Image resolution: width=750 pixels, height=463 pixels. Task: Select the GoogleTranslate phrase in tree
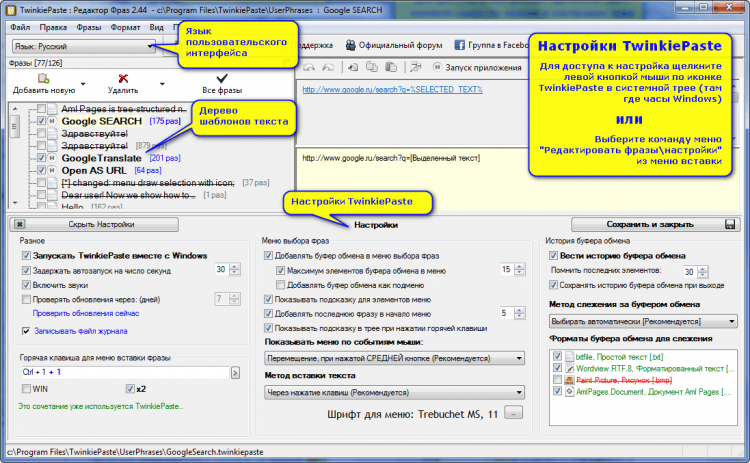click(101, 158)
